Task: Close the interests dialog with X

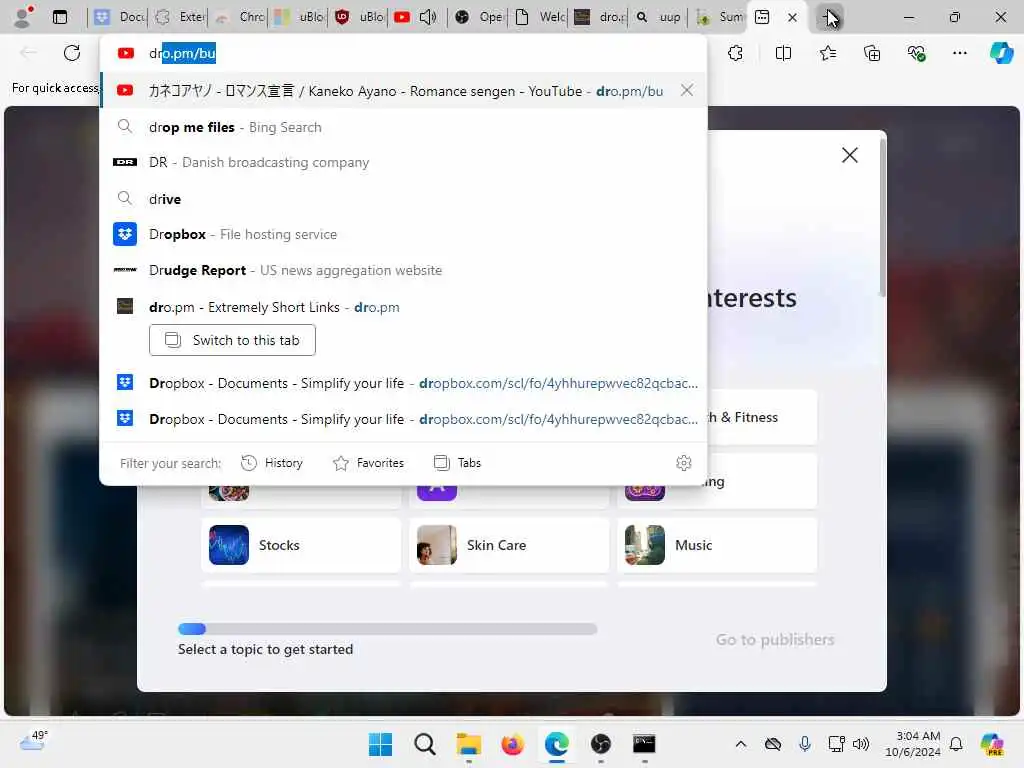Action: 850,155
